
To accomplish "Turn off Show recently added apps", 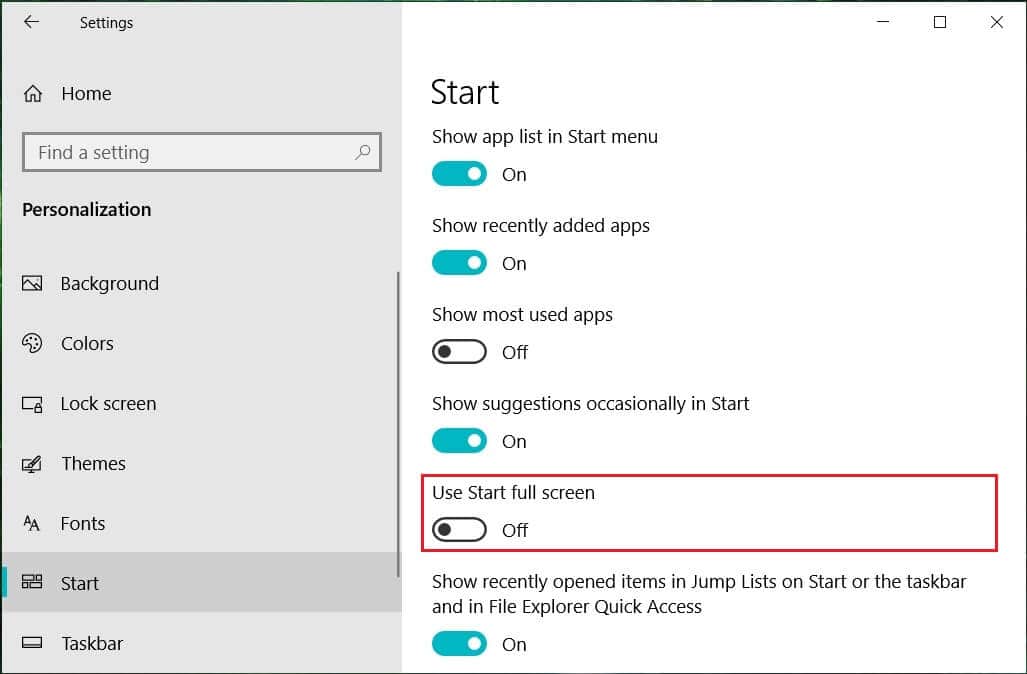I will pos(459,262).
